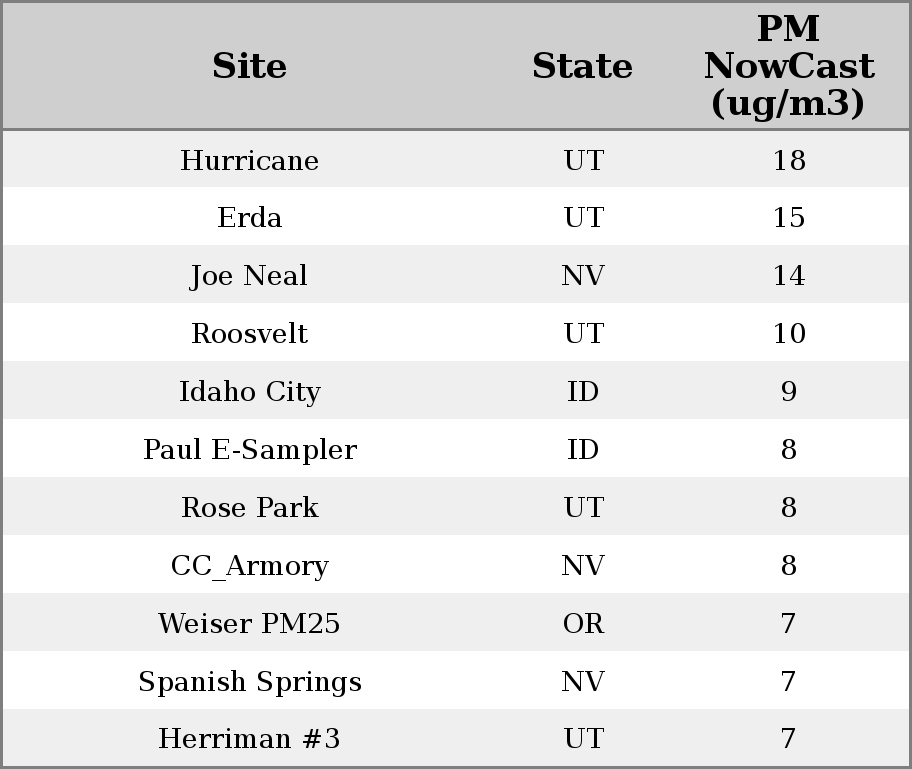Image resolution: width=912 pixels, height=769 pixels.
Task: Select the Rose Park site cell
Action: (x=249, y=508)
